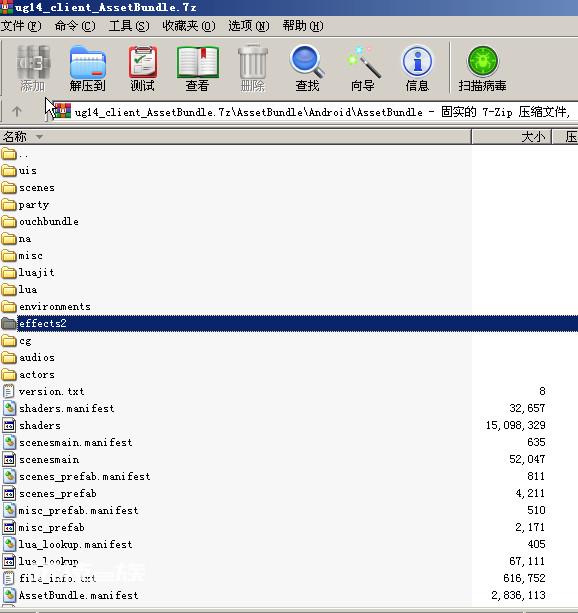
Task: Go up one folder level arrow
Action: click(x=16, y=112)
